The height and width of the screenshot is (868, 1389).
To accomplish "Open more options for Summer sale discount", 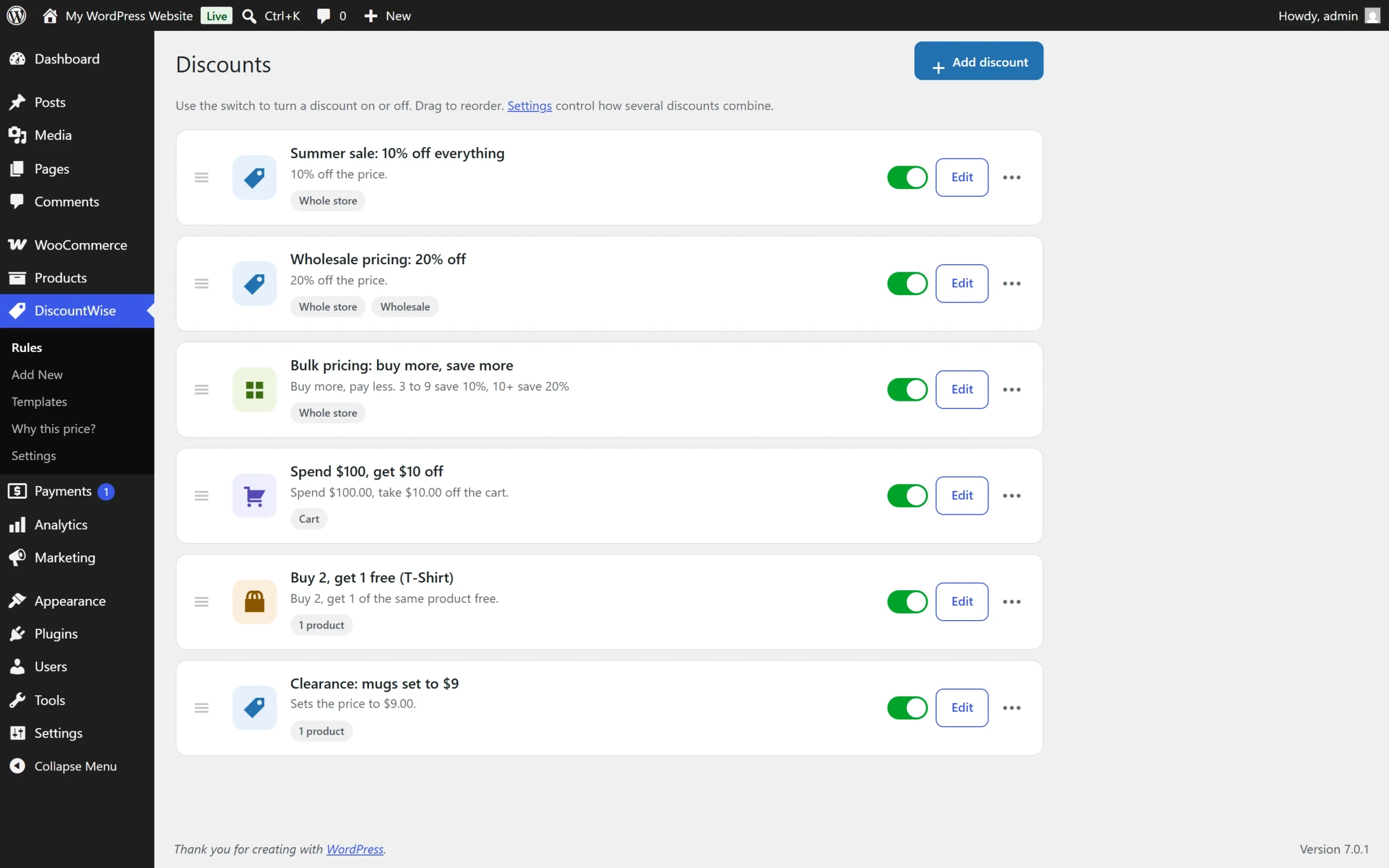I will (1011, 177).
